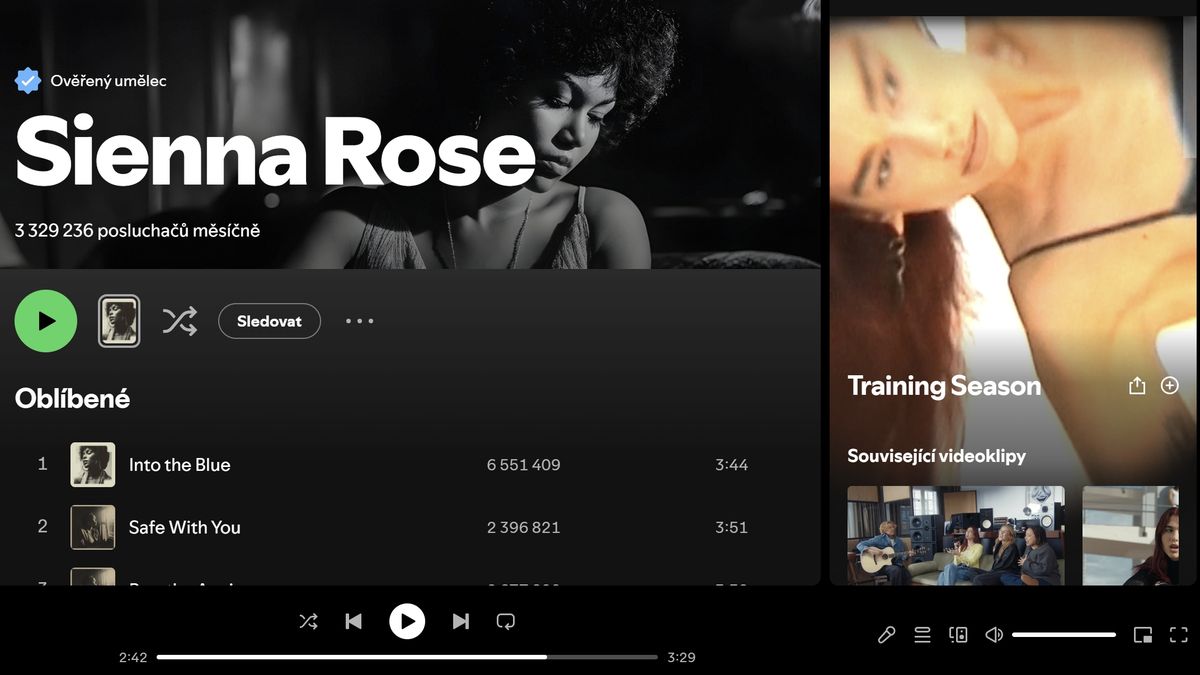The image size is (1200, 675).
Task: Toggle repeat in the player bar
Action: (506, 621)
